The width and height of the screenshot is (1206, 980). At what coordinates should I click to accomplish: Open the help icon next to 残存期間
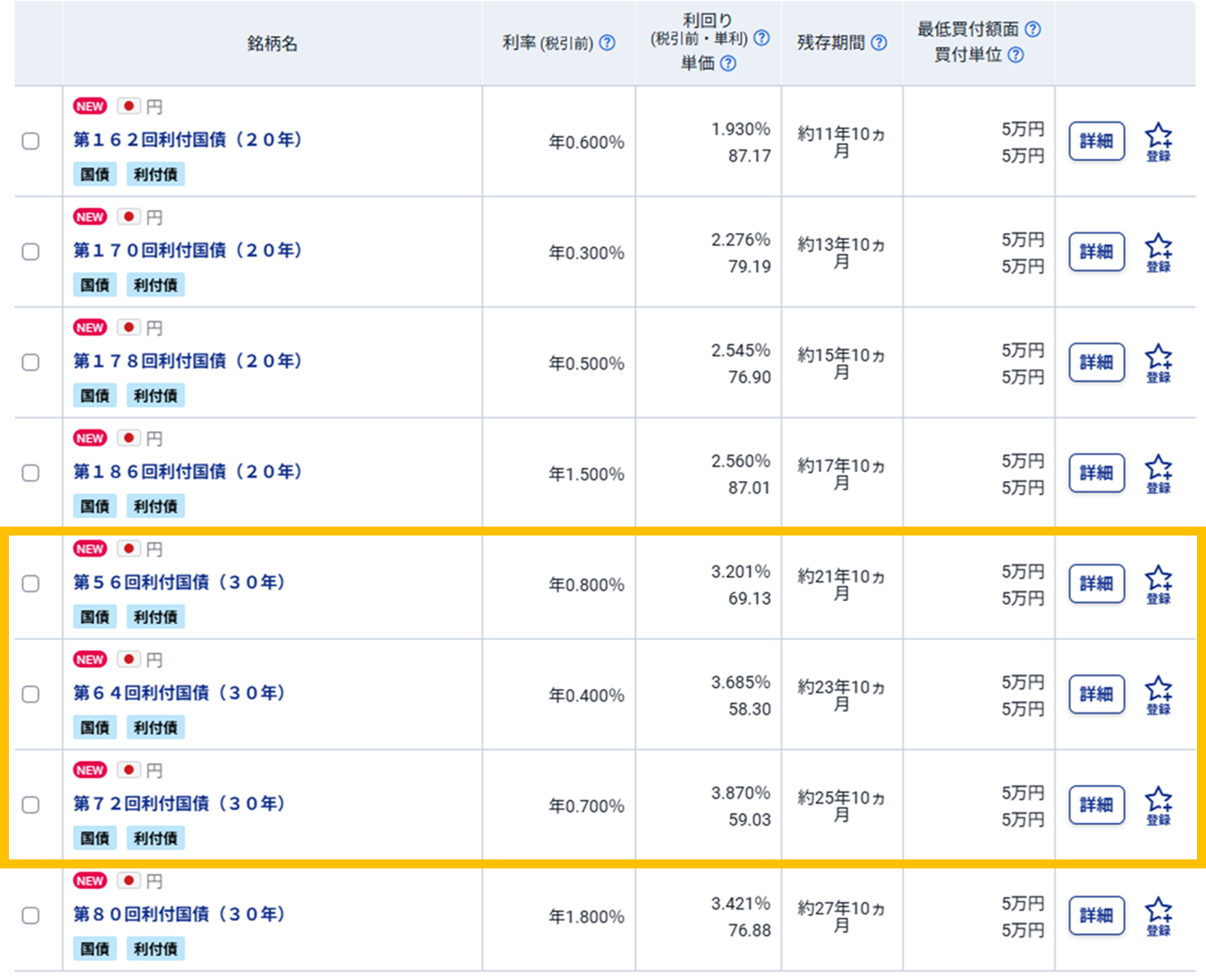(x=879, y=43)
